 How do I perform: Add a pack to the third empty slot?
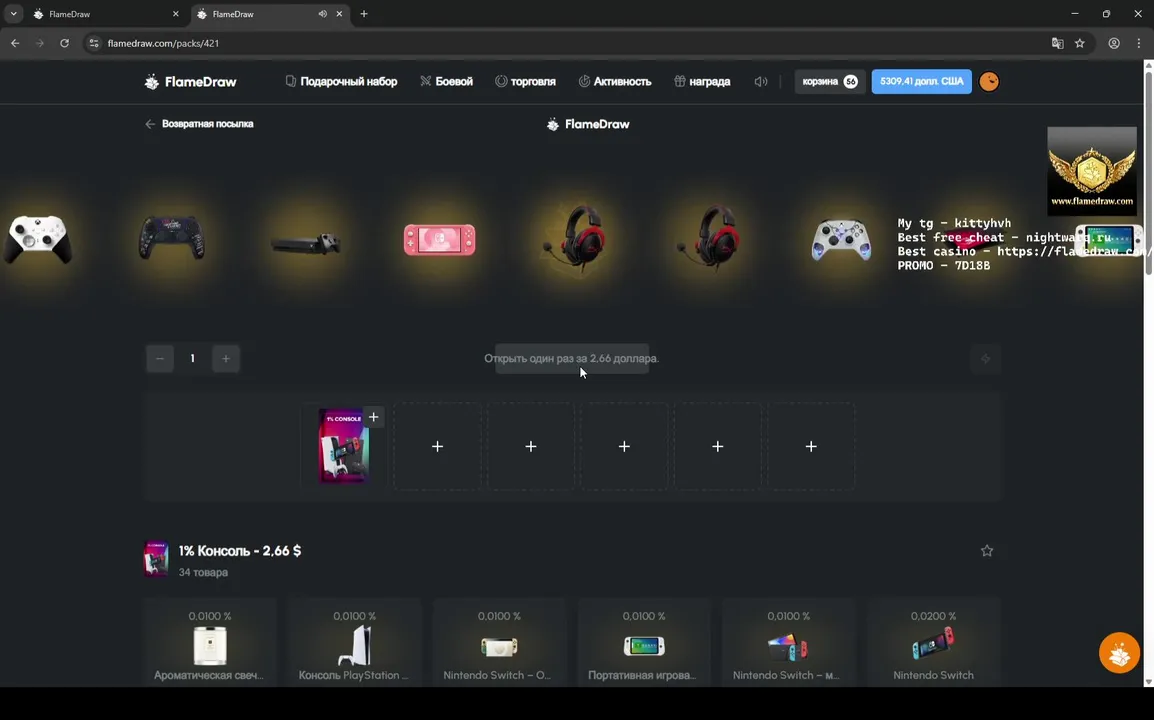pyautogui.click(x=624, y=446)
